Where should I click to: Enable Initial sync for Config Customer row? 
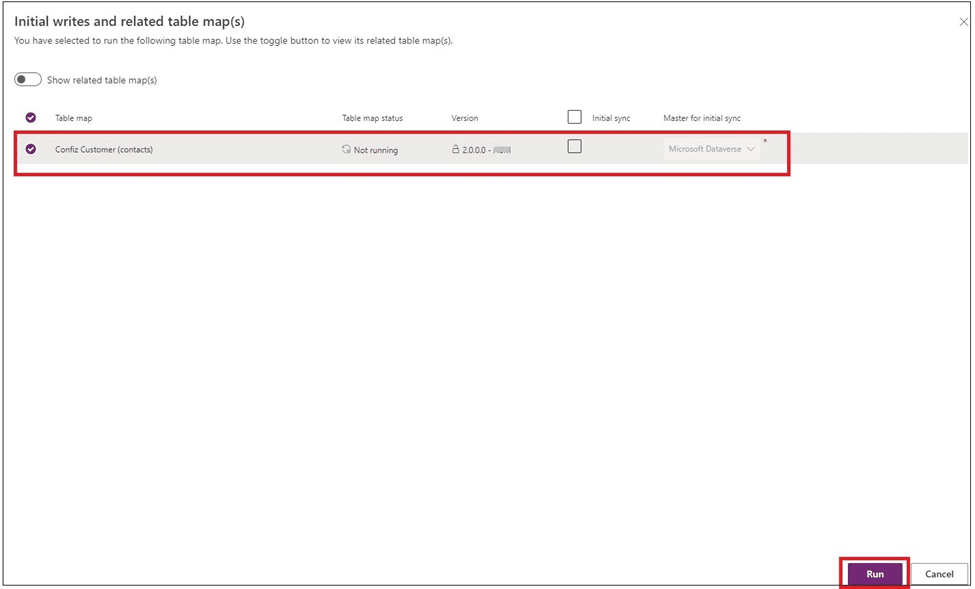pyautogui.click(x=574, y=147)
